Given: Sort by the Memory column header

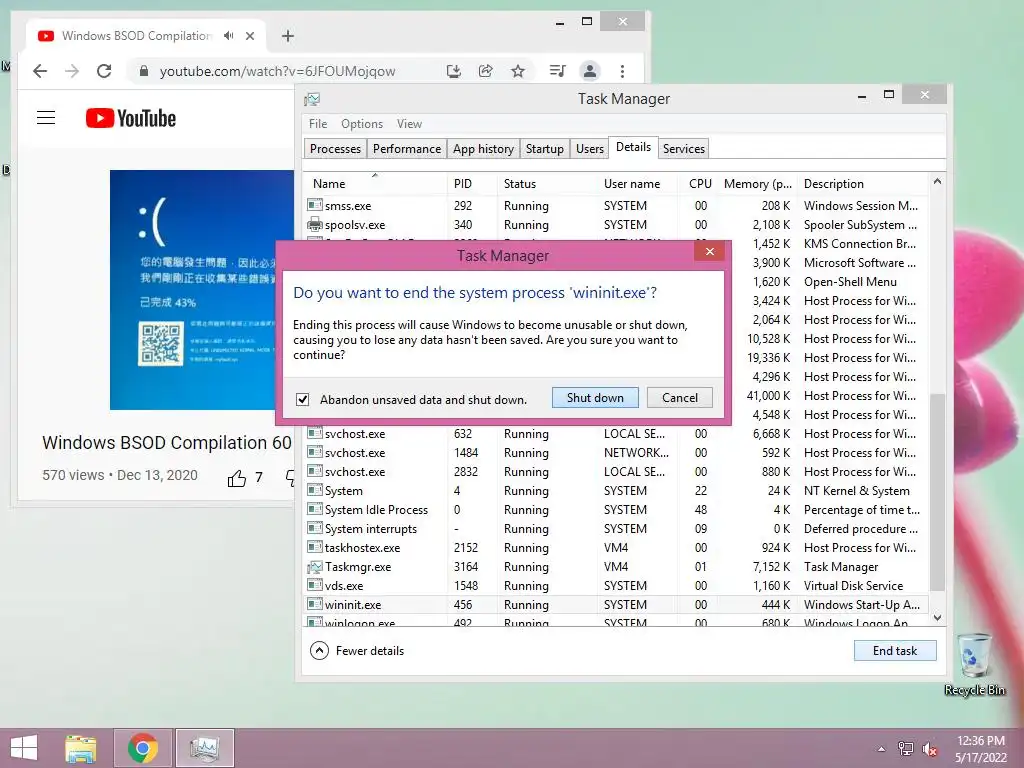Looking at the screenshot, I should tap(758, 184).
